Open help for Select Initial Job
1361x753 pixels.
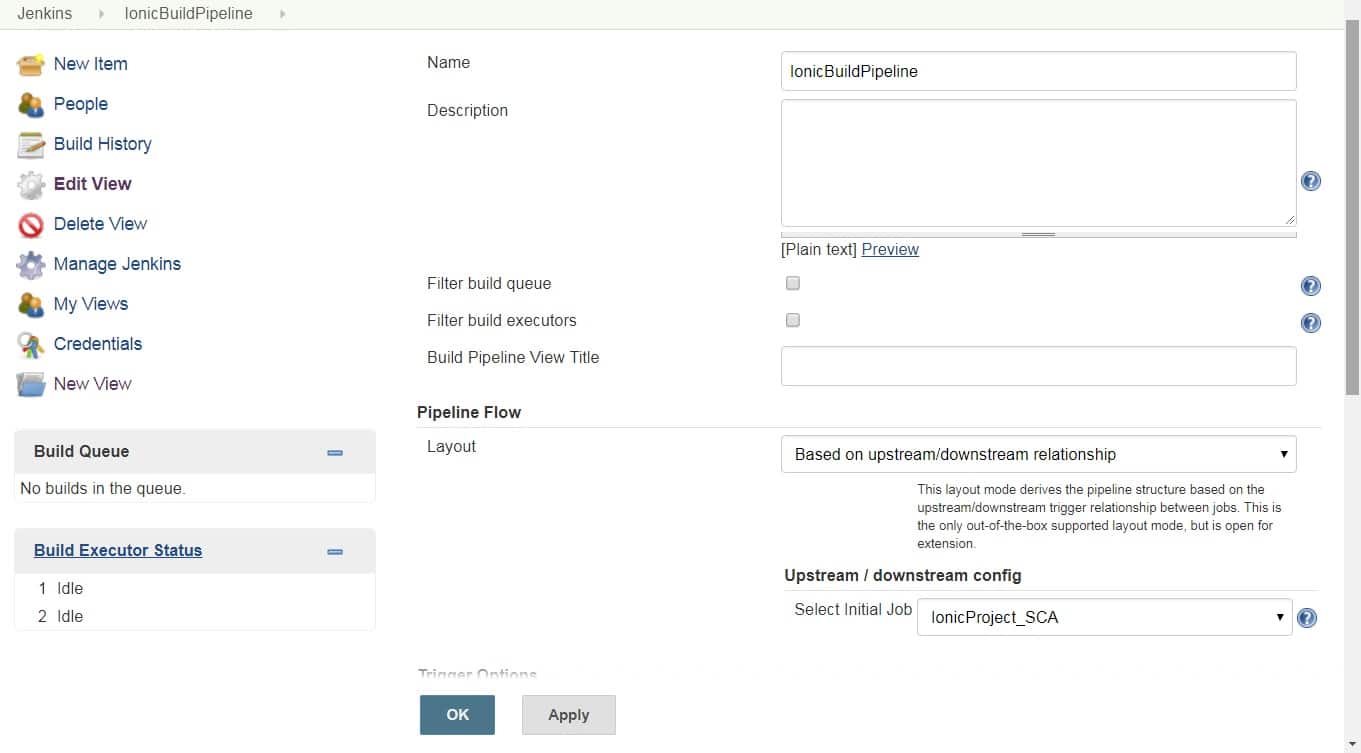pos(1306,618)
